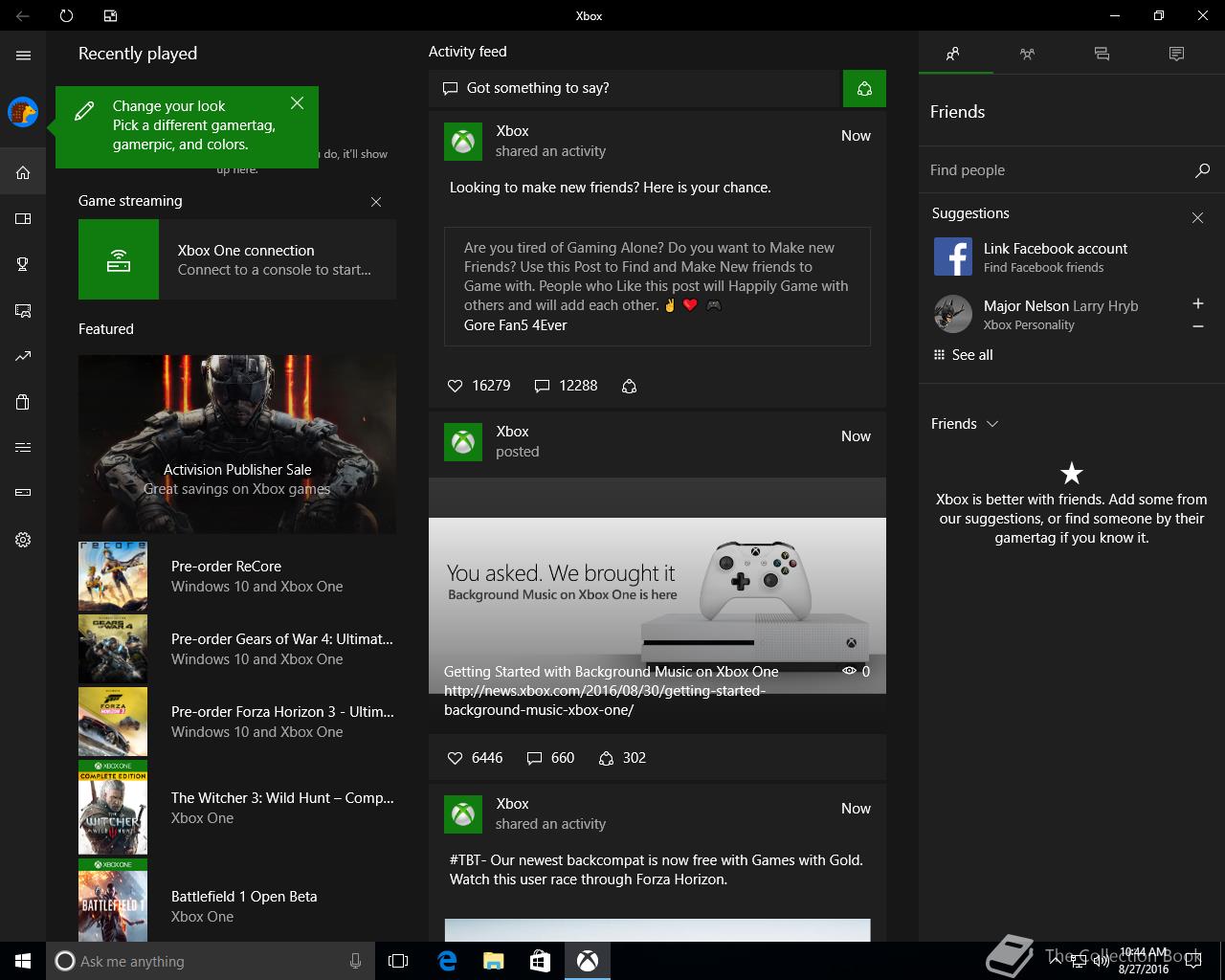
Task: Open the Activision Publisher Sale banner
Action: pos(237,444)
